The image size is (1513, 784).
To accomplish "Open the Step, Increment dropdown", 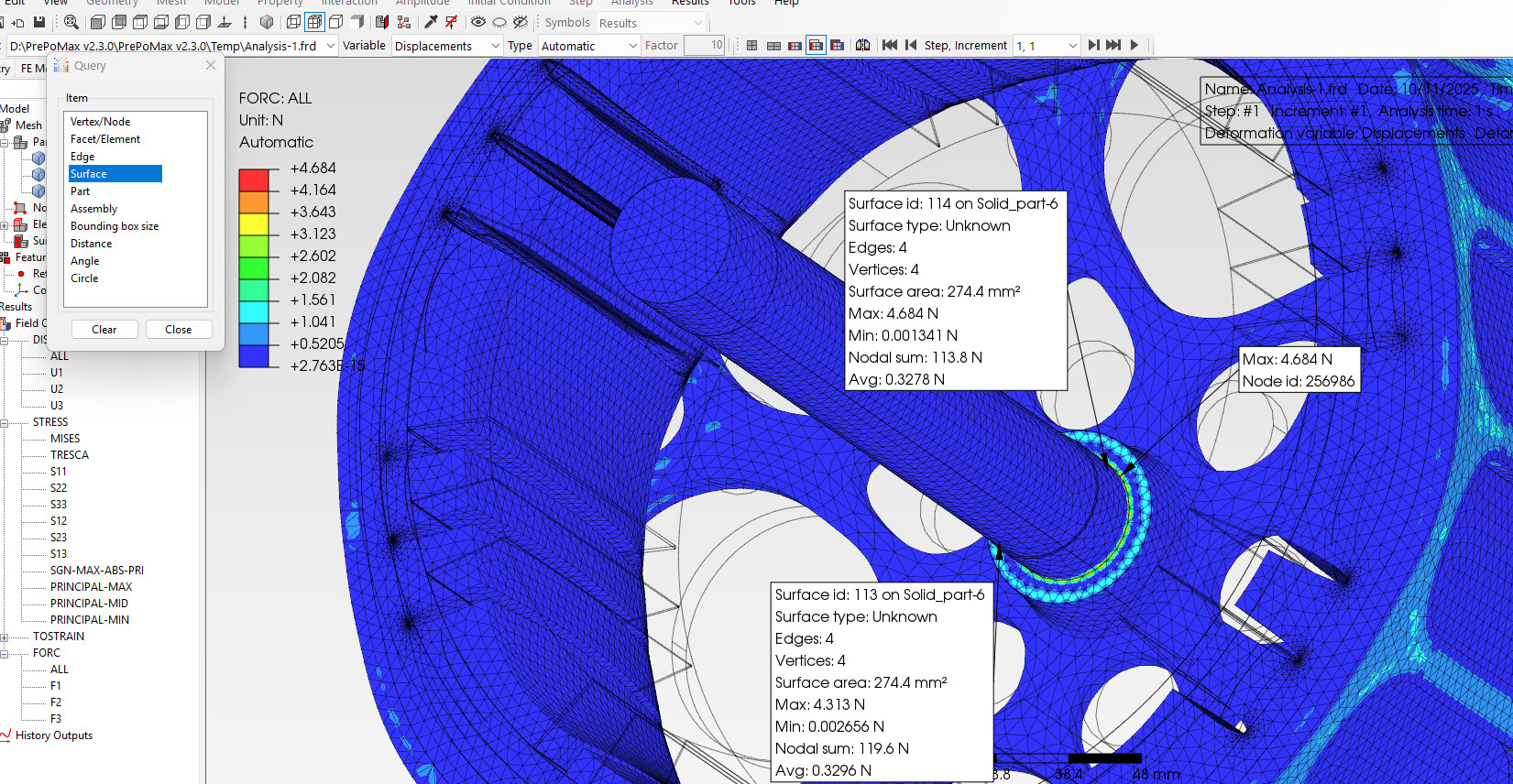I will [1046, 46].
